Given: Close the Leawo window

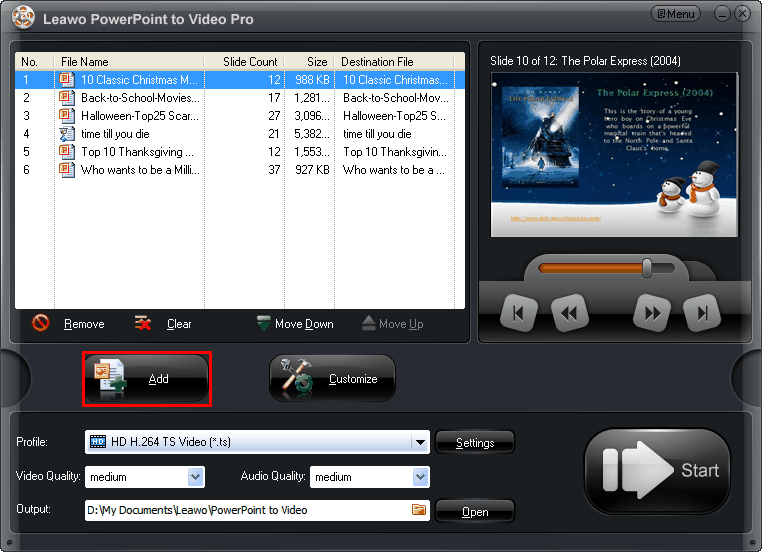Looking at the screenshot, I should coord(743,14).
